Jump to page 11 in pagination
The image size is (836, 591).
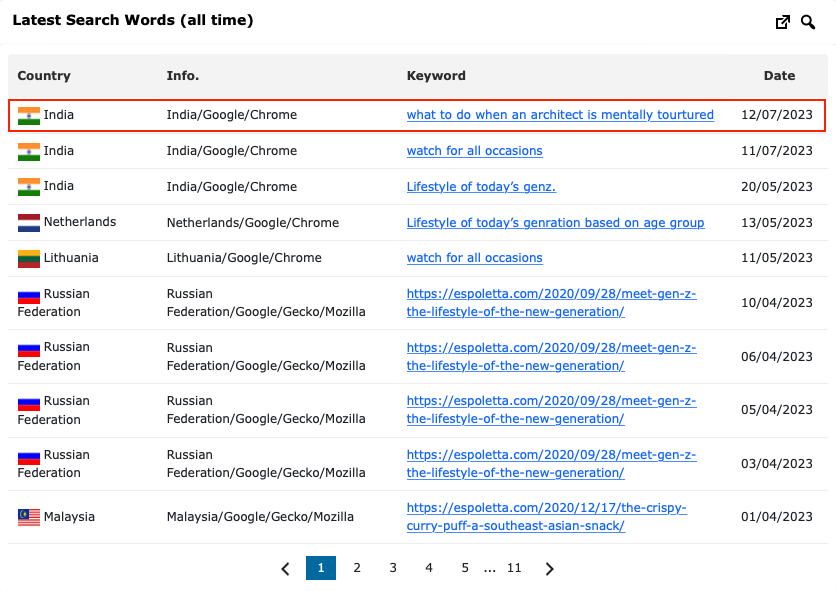pyautogui.click(x=514, y=568)
